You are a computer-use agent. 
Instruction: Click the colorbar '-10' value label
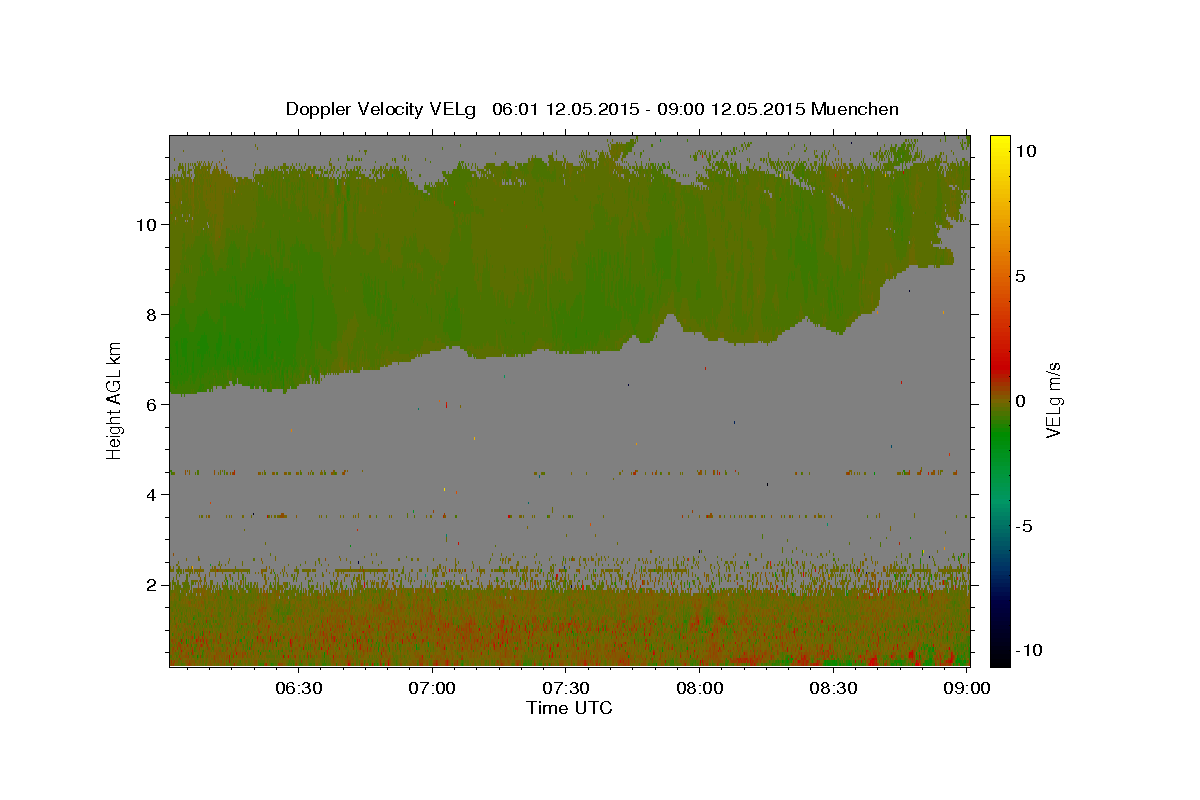1027,650
